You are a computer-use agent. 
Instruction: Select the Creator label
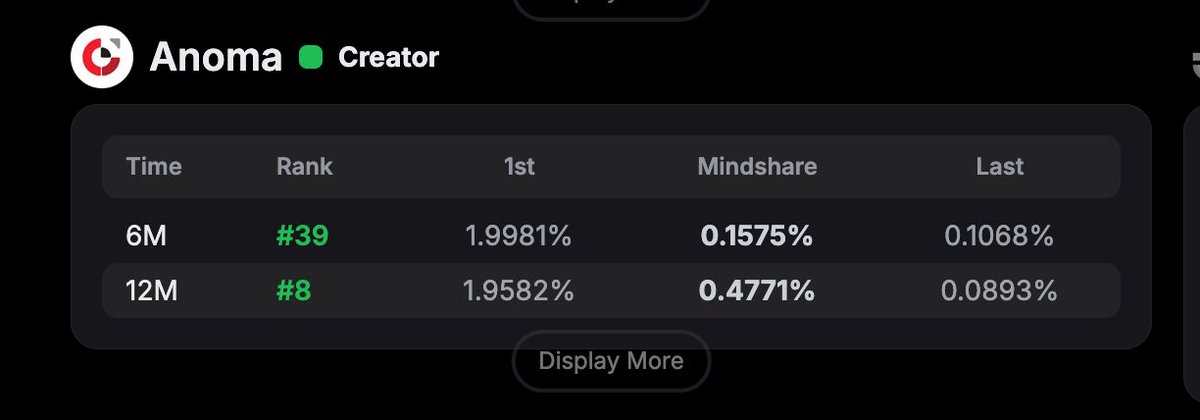(389, 58)
